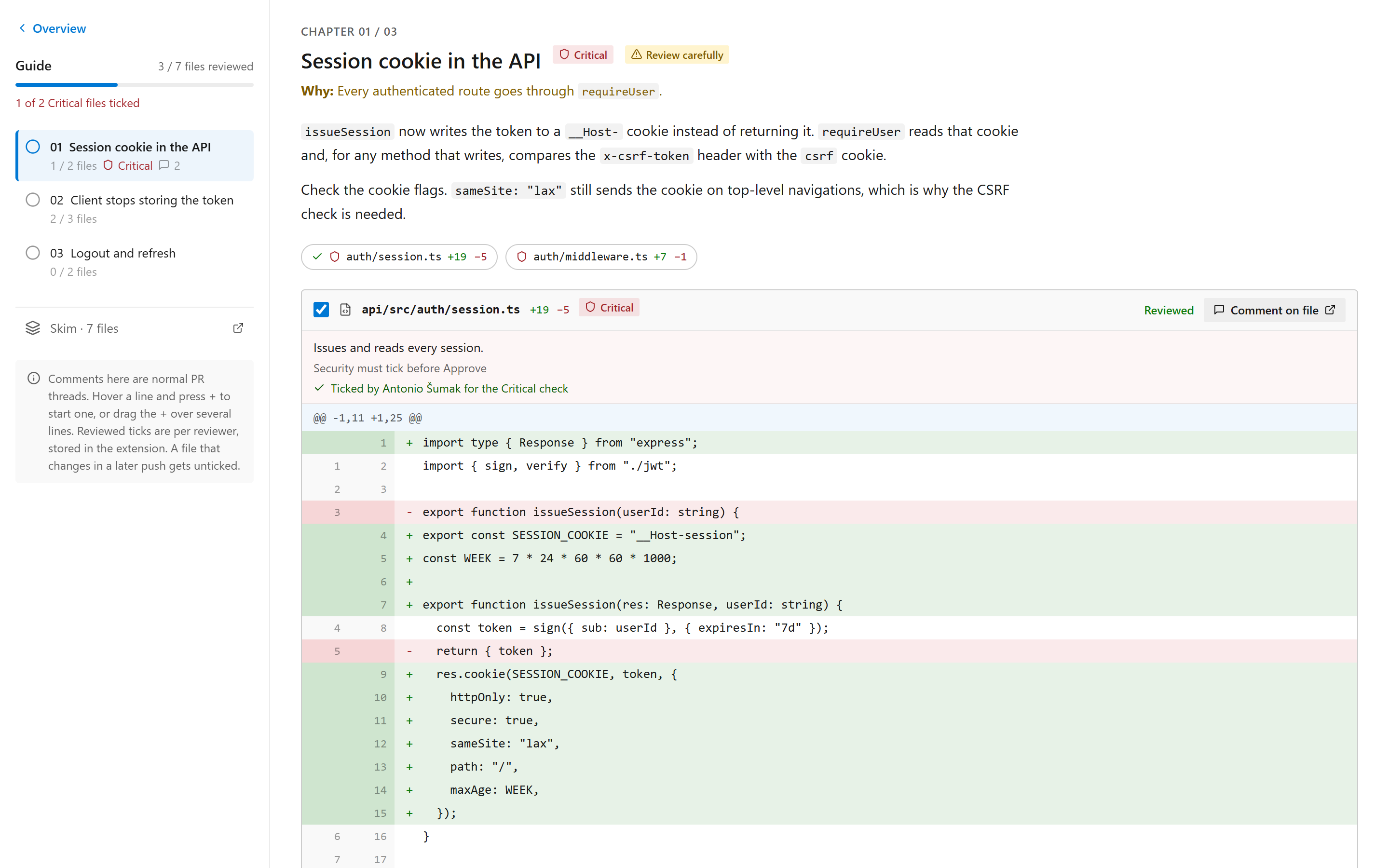Image resolution: width=1389 pixels, height=868 pixels.
Task: Open Skim 7 files view
Action: (135, 328)
